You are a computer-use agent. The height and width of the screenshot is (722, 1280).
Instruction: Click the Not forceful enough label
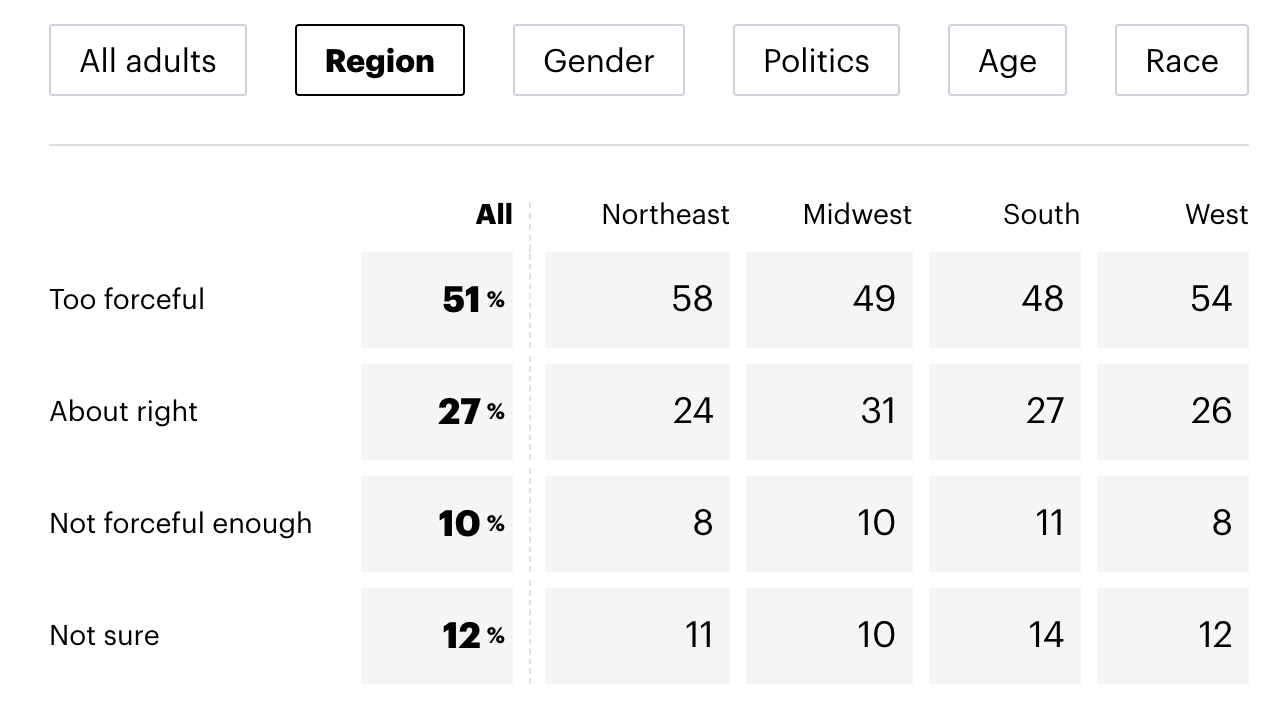[x=181, y=524]
